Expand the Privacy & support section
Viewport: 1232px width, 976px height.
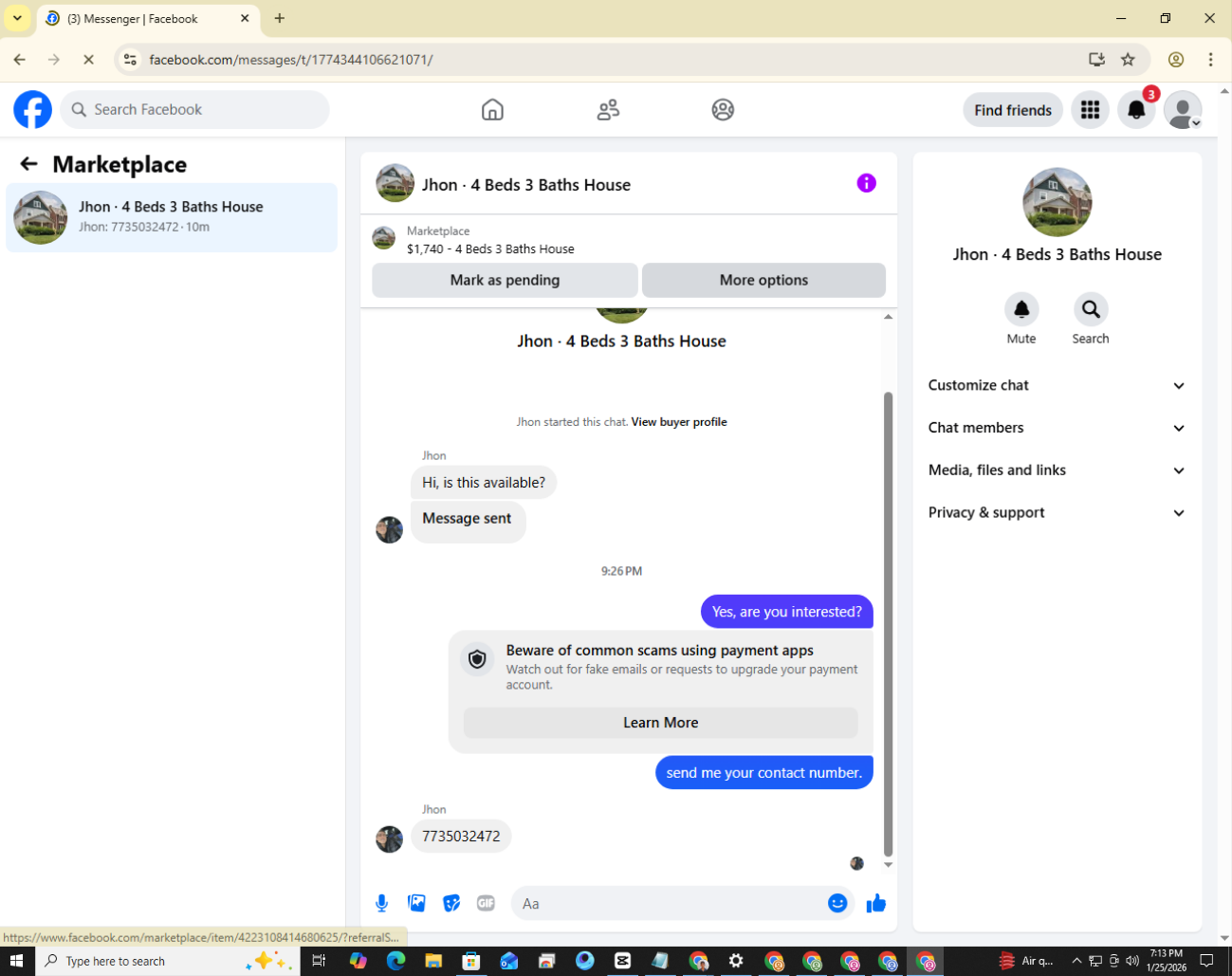point(1057,513)
